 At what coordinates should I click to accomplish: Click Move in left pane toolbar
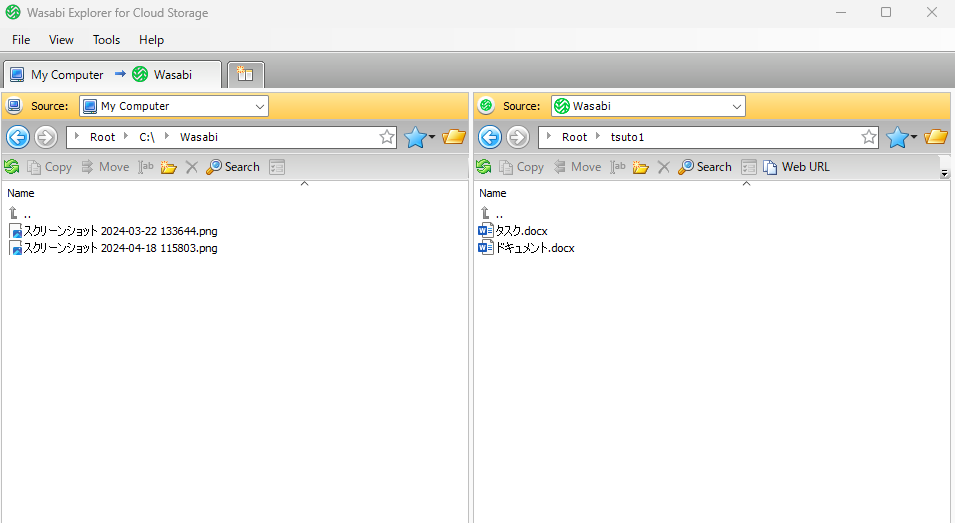point(105,167)
